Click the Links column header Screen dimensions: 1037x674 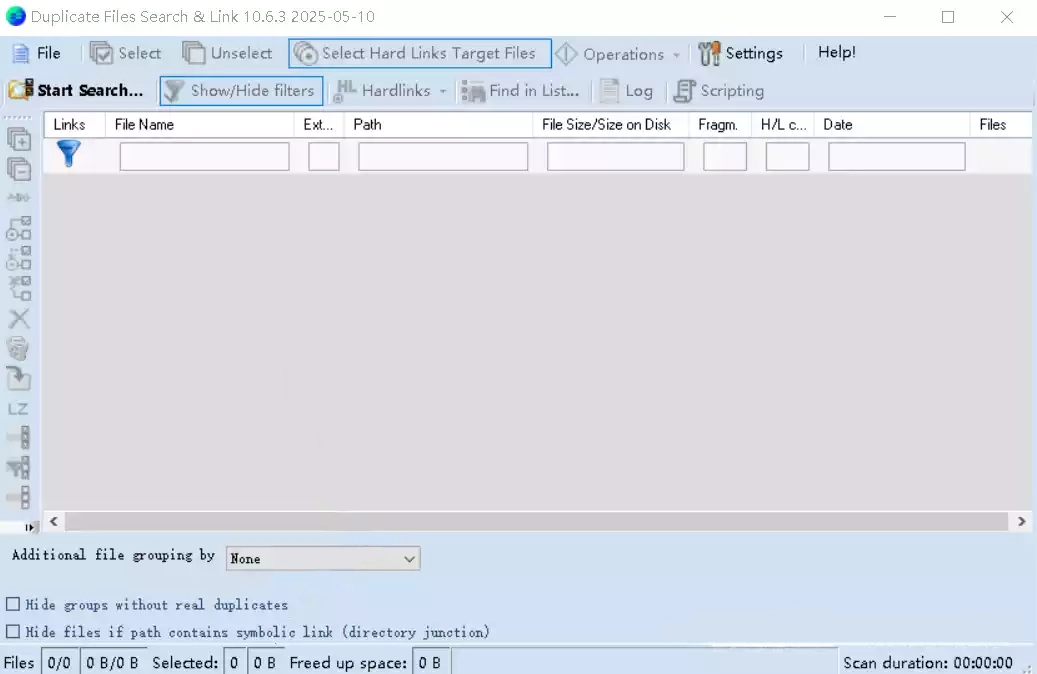(x=75, y=124)
